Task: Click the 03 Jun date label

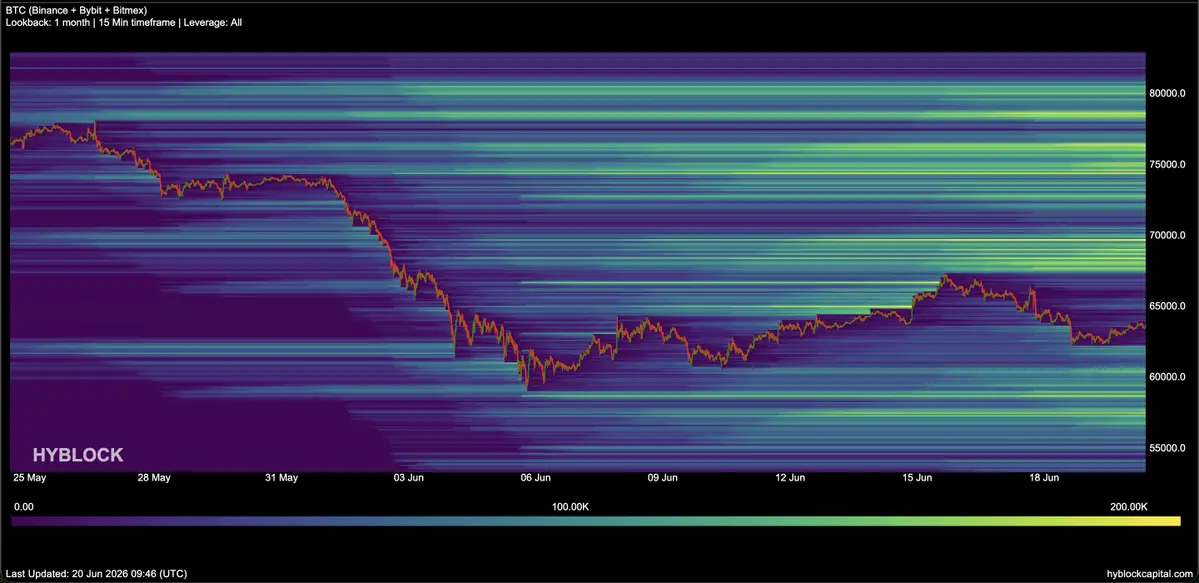Action: point(408,478)
